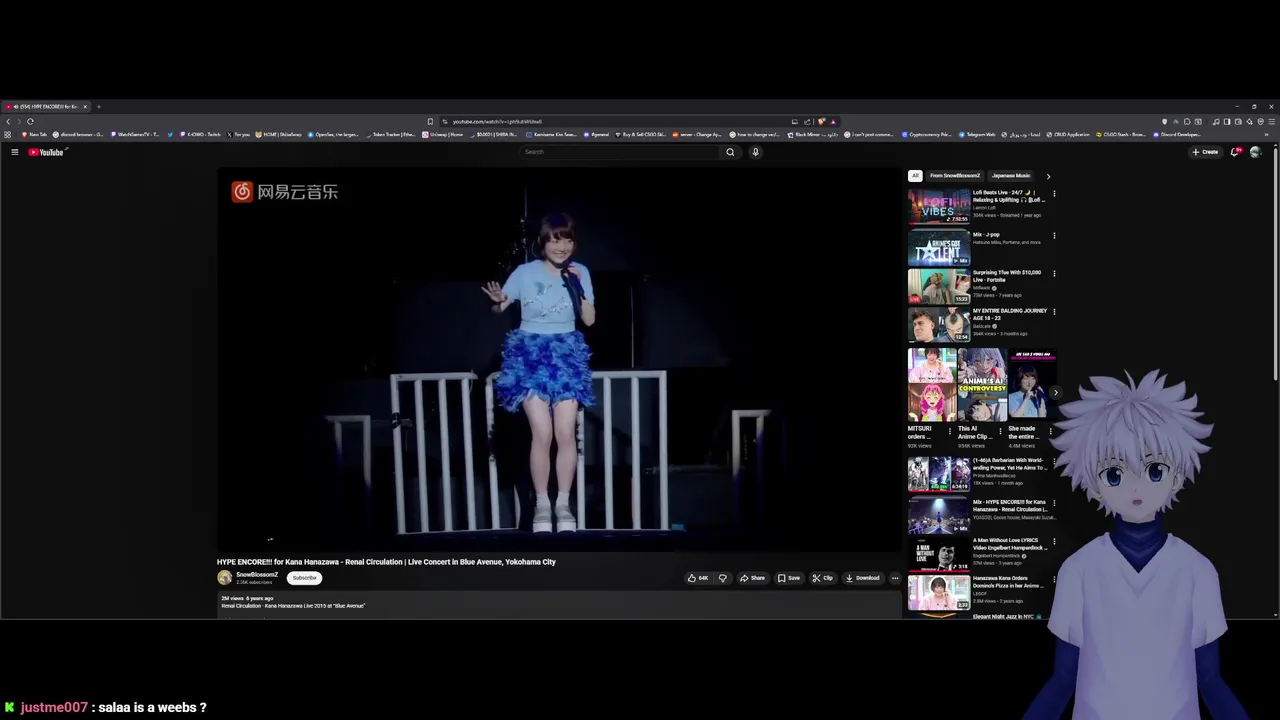
Task: Go to the YouTube home logo
Action: (x=46, y=152)
